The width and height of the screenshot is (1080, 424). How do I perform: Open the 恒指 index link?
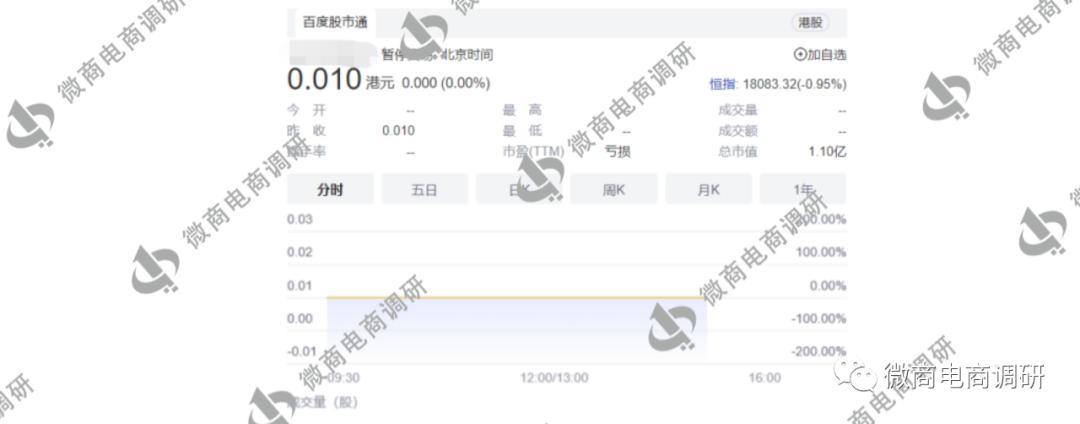click(722, 85)
